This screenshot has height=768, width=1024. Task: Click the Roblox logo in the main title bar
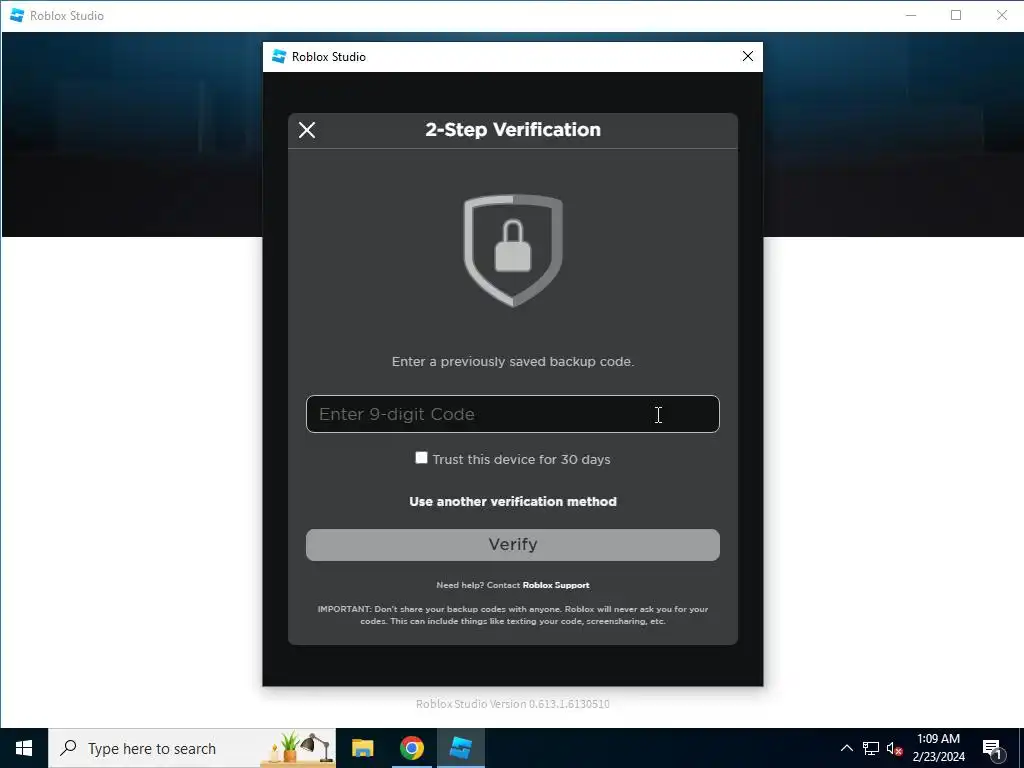(x=17, y=15)
